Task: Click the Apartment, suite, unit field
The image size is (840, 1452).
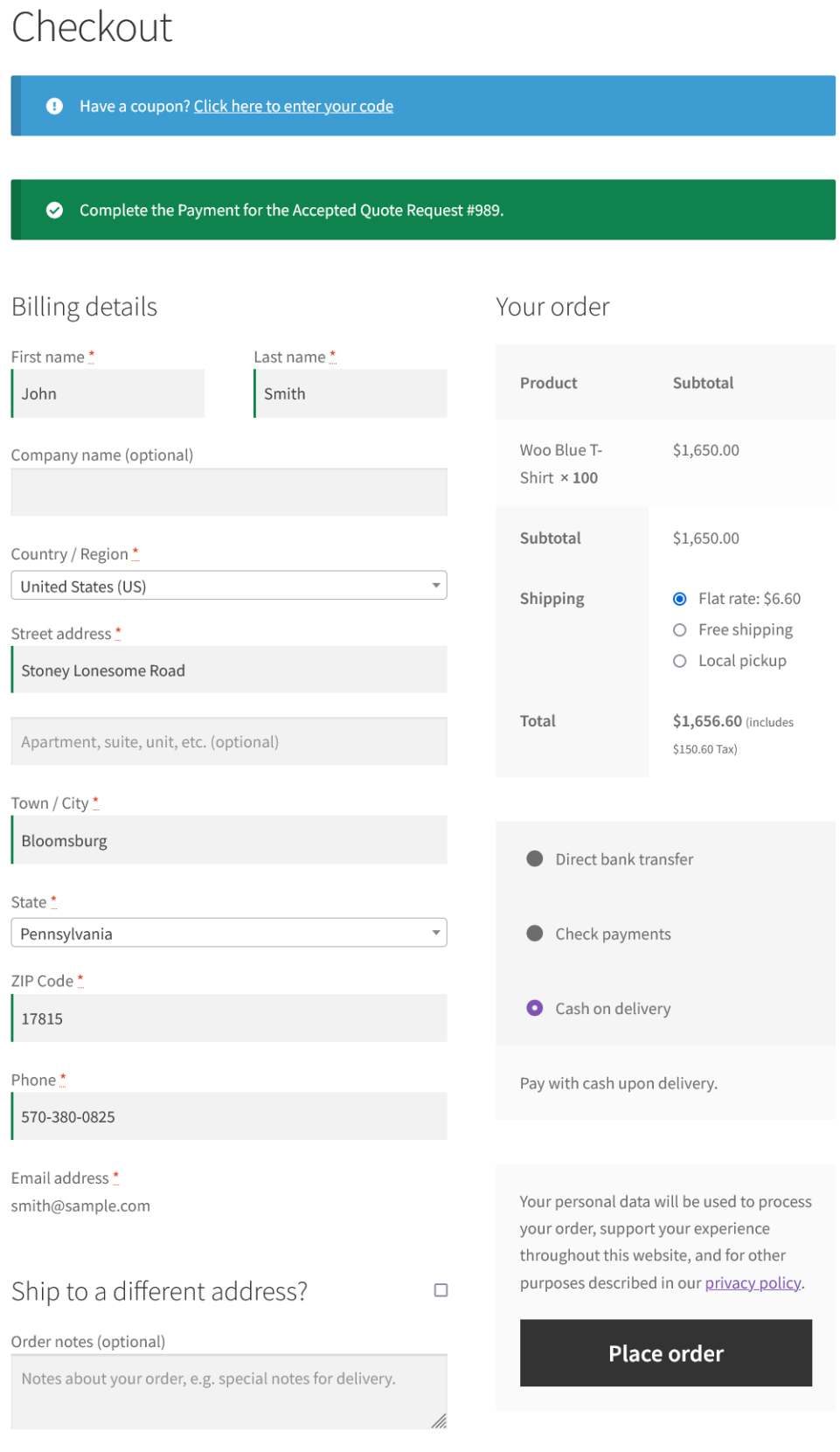Action: 228,741
